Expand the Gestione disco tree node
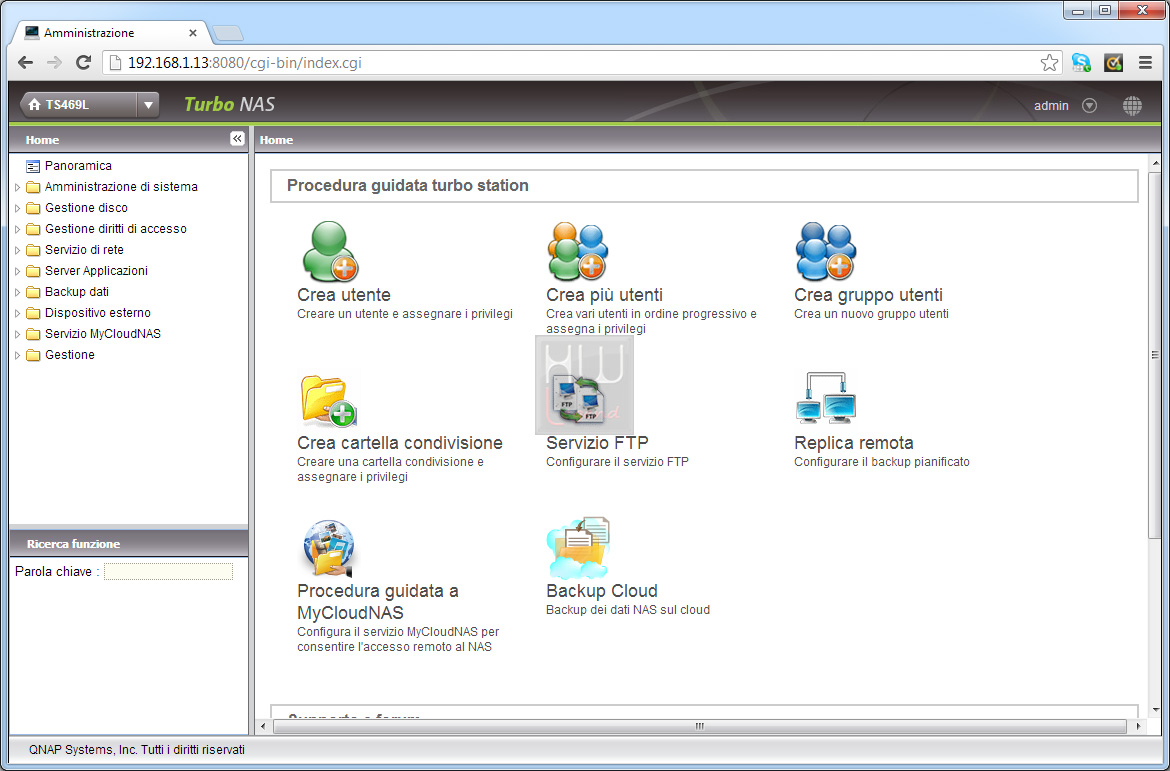1170x771 pixels. [18, 208]
